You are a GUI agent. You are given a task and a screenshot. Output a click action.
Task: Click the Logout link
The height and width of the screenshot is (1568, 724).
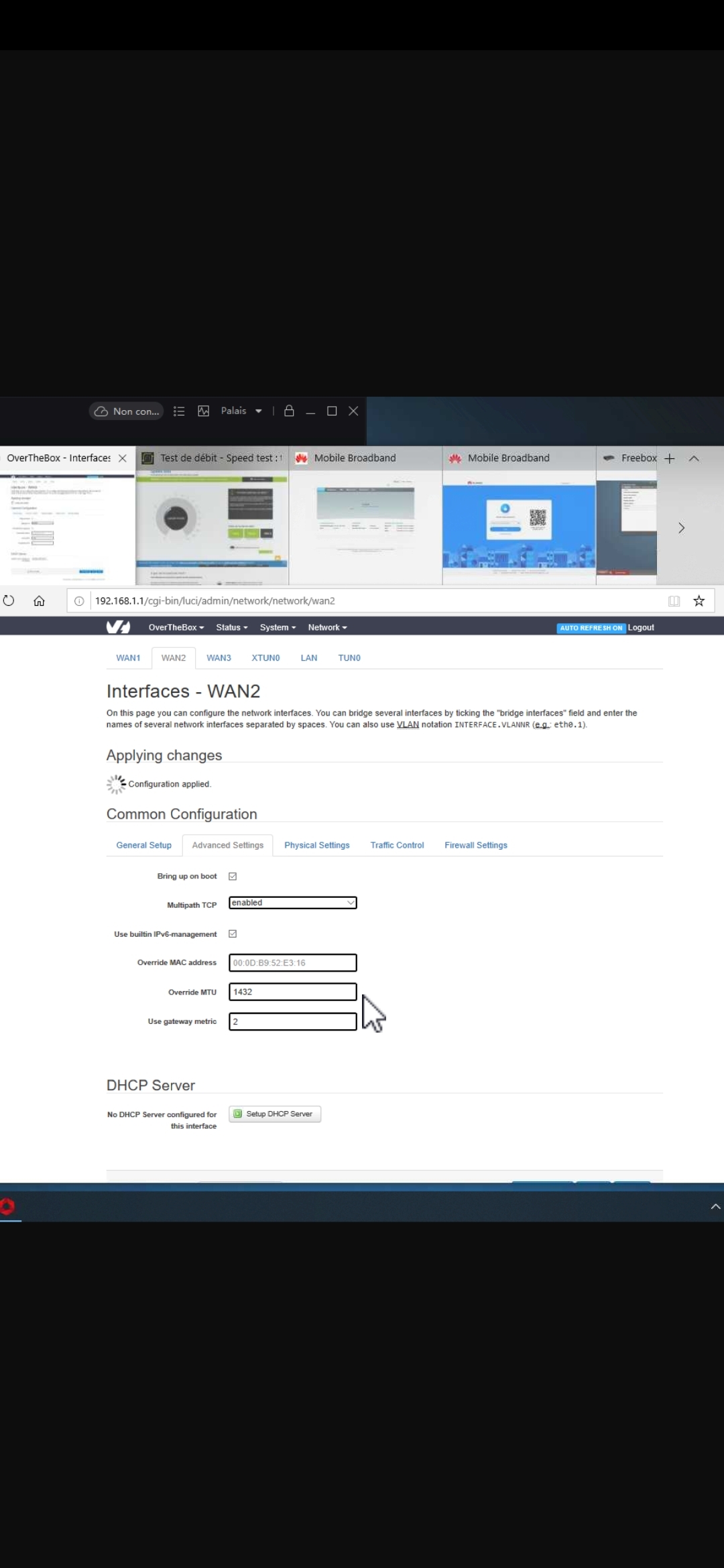641,628
